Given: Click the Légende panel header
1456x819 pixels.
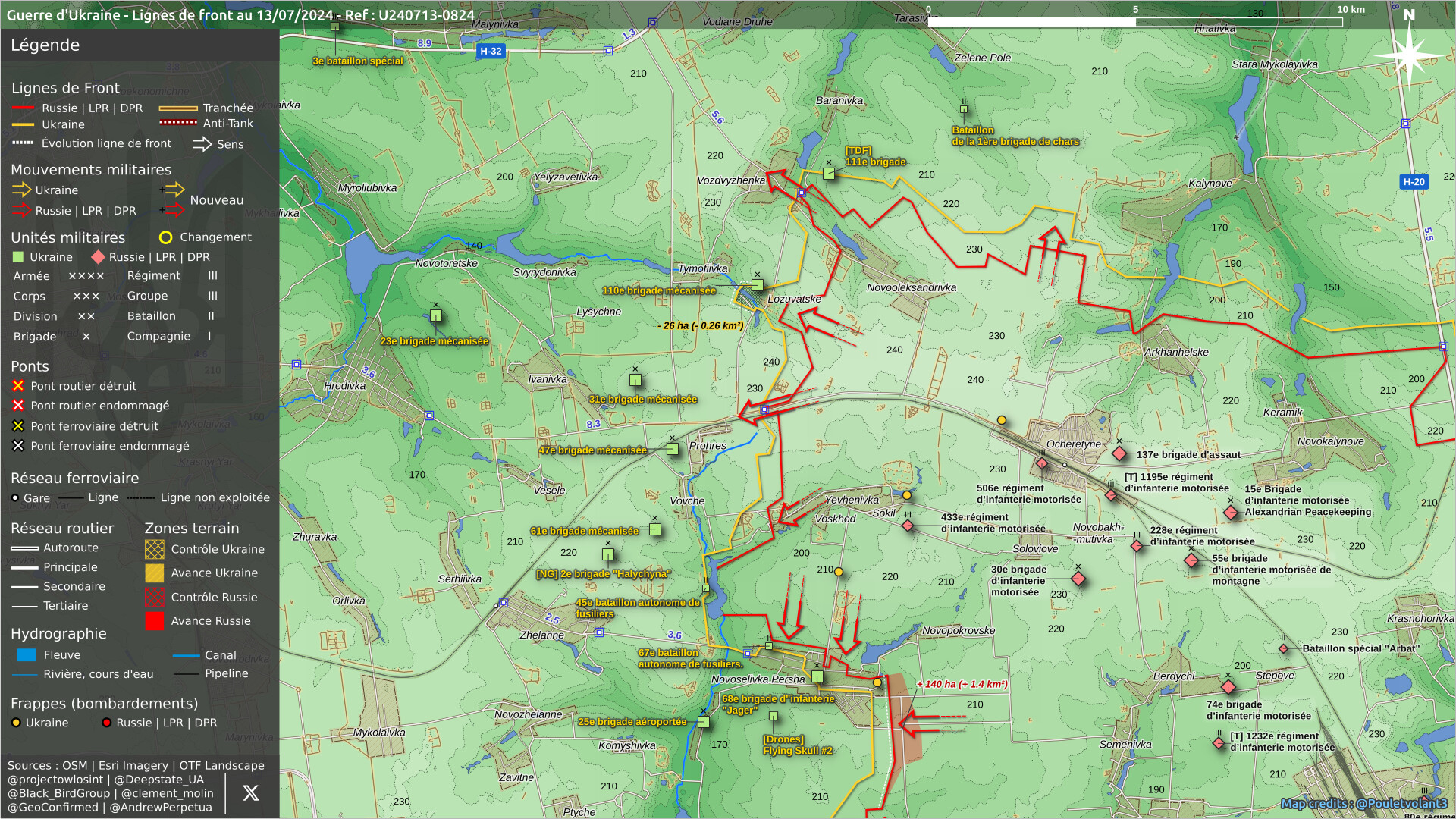Looking at the screenshot, I should coord(45,45).
